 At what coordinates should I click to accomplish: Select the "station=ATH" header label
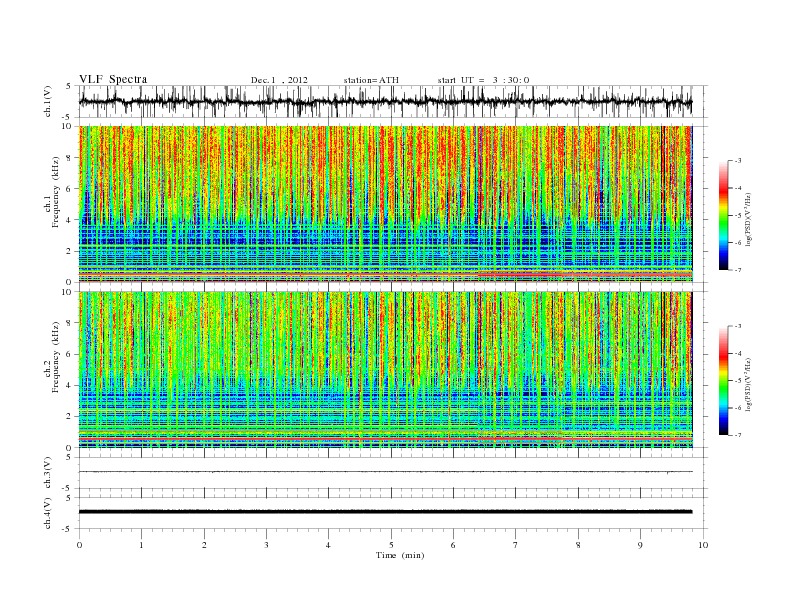(371, 80)
